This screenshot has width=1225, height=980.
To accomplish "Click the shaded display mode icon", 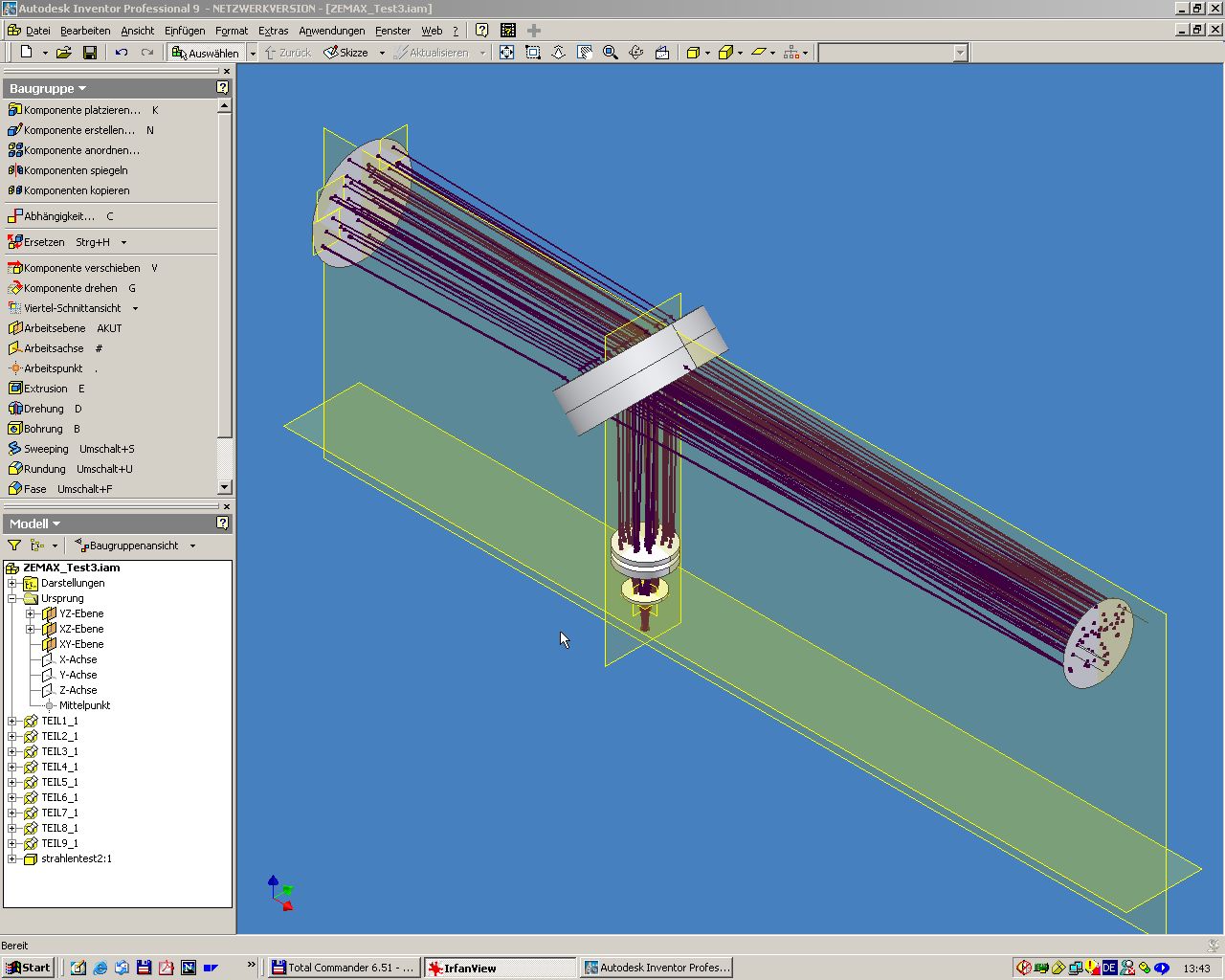I will (x=693, y=53).
